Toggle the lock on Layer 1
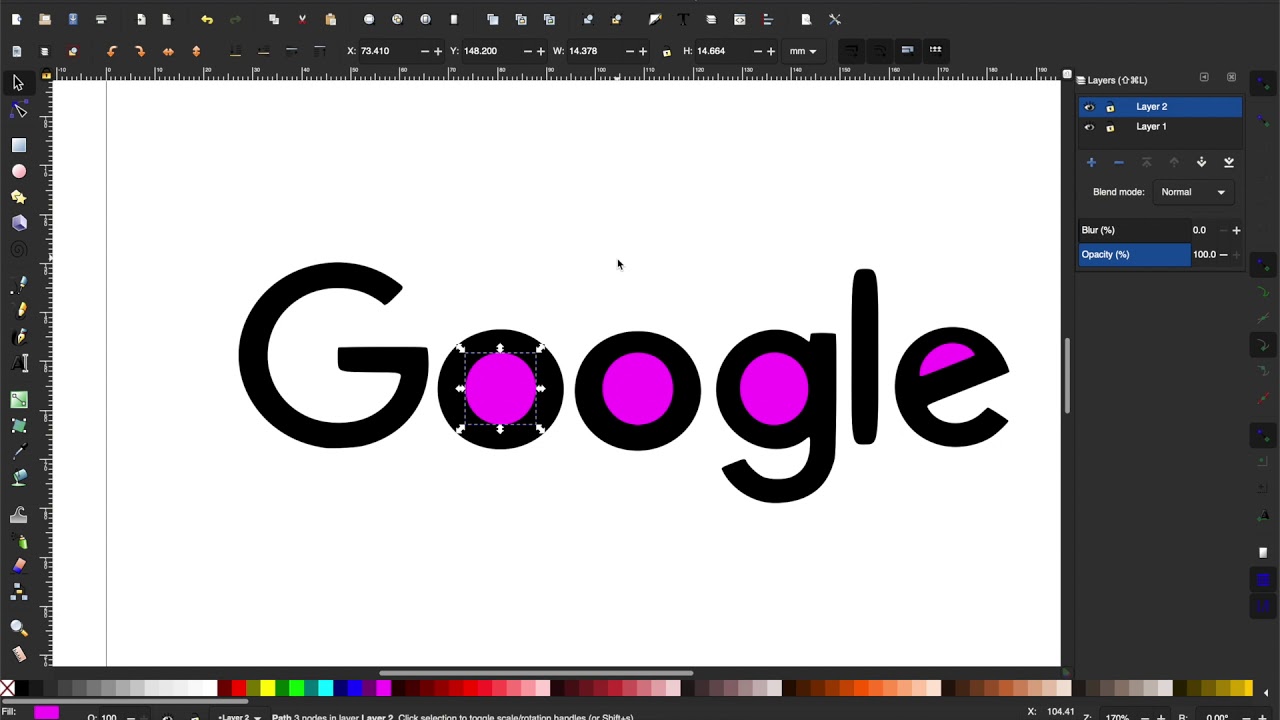Viewport: 1280px width, 720px height. click(x=1109, y=127)
